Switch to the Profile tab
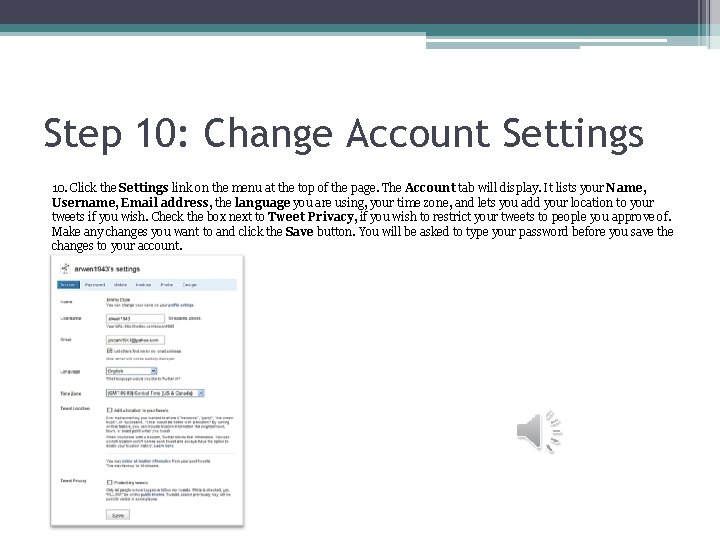 tap(167, 285)
